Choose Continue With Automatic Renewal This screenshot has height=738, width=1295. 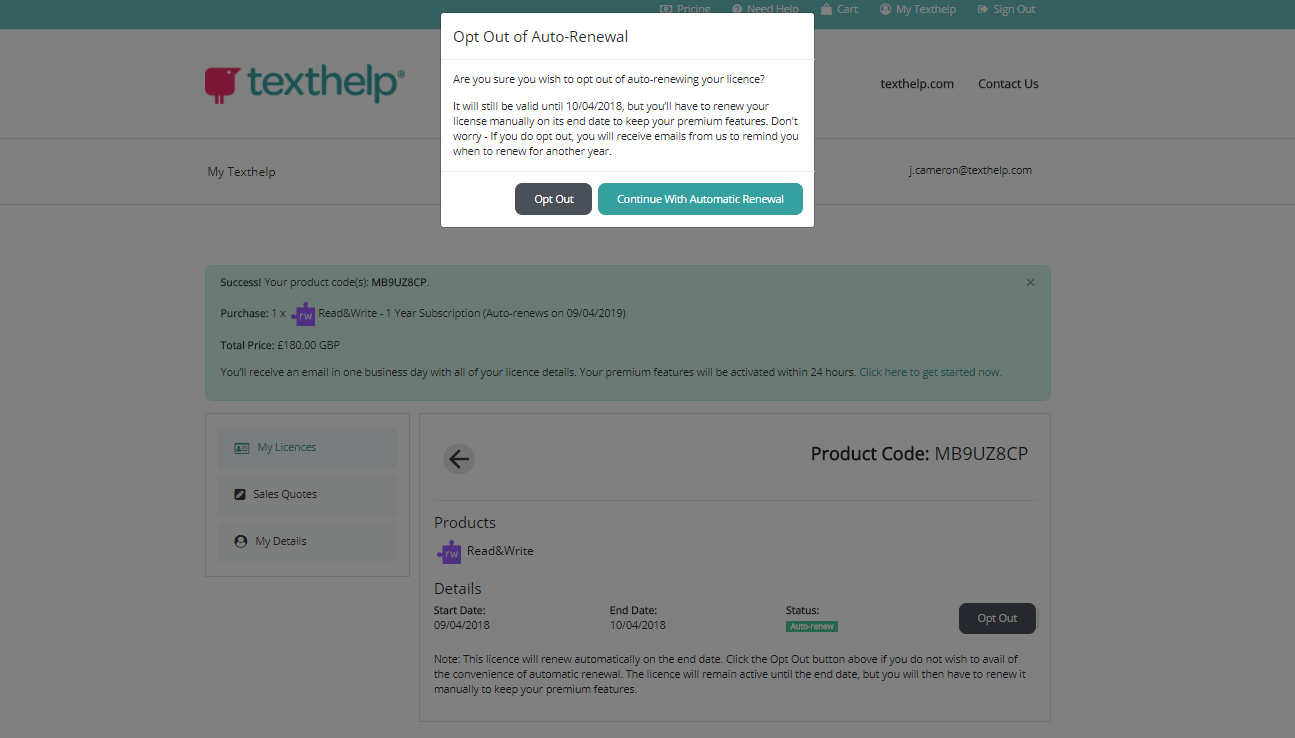[700, 199]
